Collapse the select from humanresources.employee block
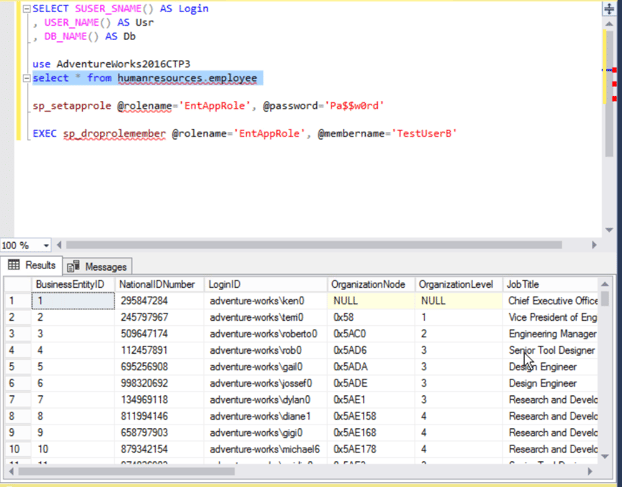Screen dimensions: 622x487 [25, 78]
